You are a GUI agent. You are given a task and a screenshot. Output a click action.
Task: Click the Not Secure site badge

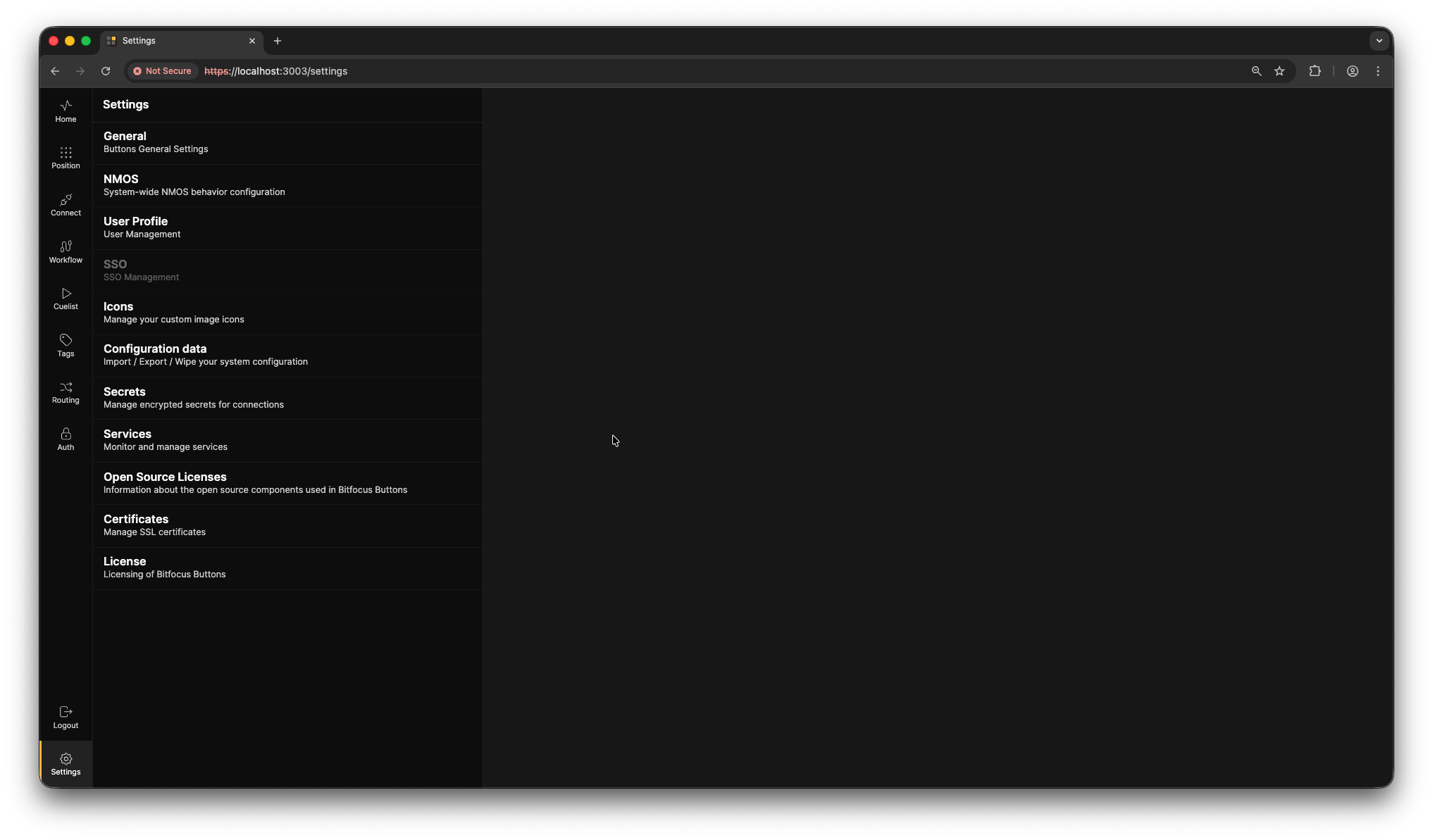[163, 71]
